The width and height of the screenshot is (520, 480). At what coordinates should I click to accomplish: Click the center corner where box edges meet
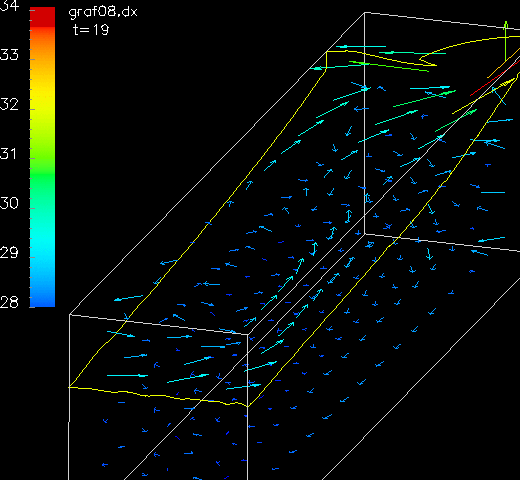(x=365, y=234)
